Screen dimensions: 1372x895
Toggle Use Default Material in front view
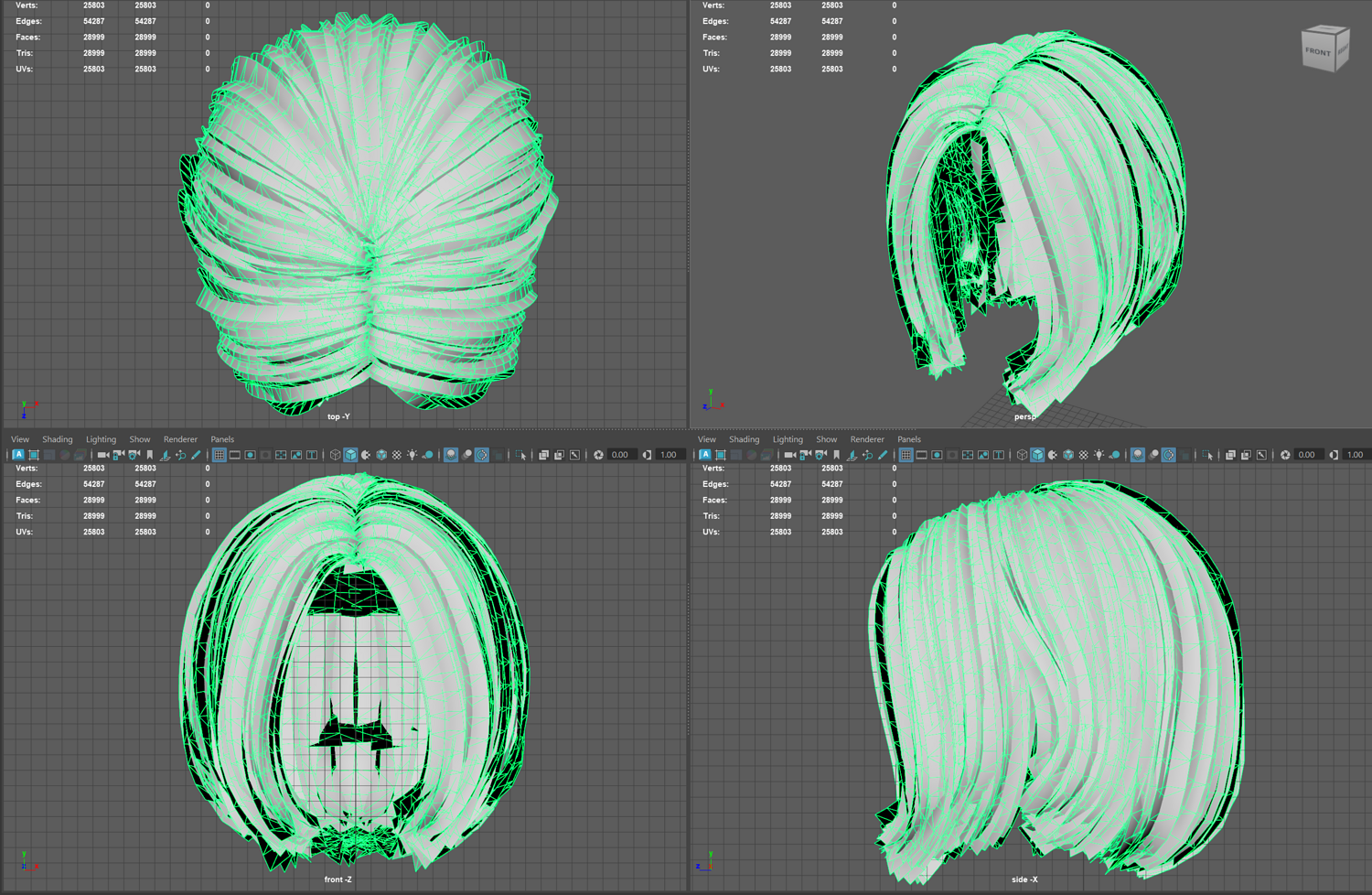coord(366,455)
